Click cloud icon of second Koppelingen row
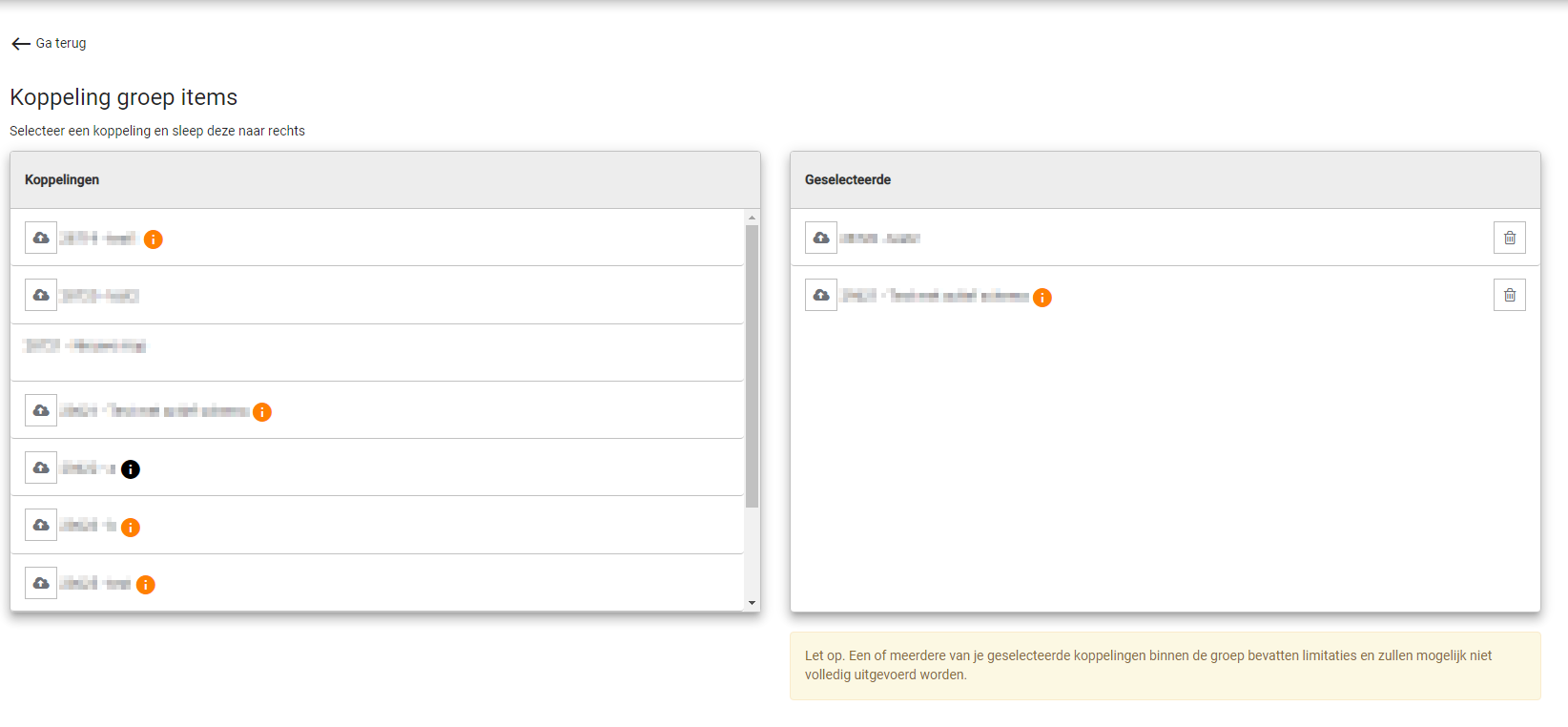The width and height of the screenshot is (1568, 727). pos(41,295)
